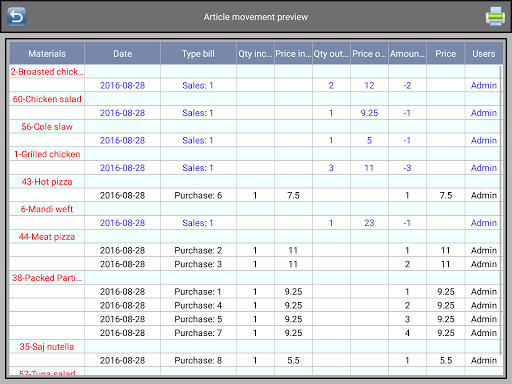This screenshot has height=384, width=512.
Task: Select the Purchase: 8 bill entry
Action: 198,360
